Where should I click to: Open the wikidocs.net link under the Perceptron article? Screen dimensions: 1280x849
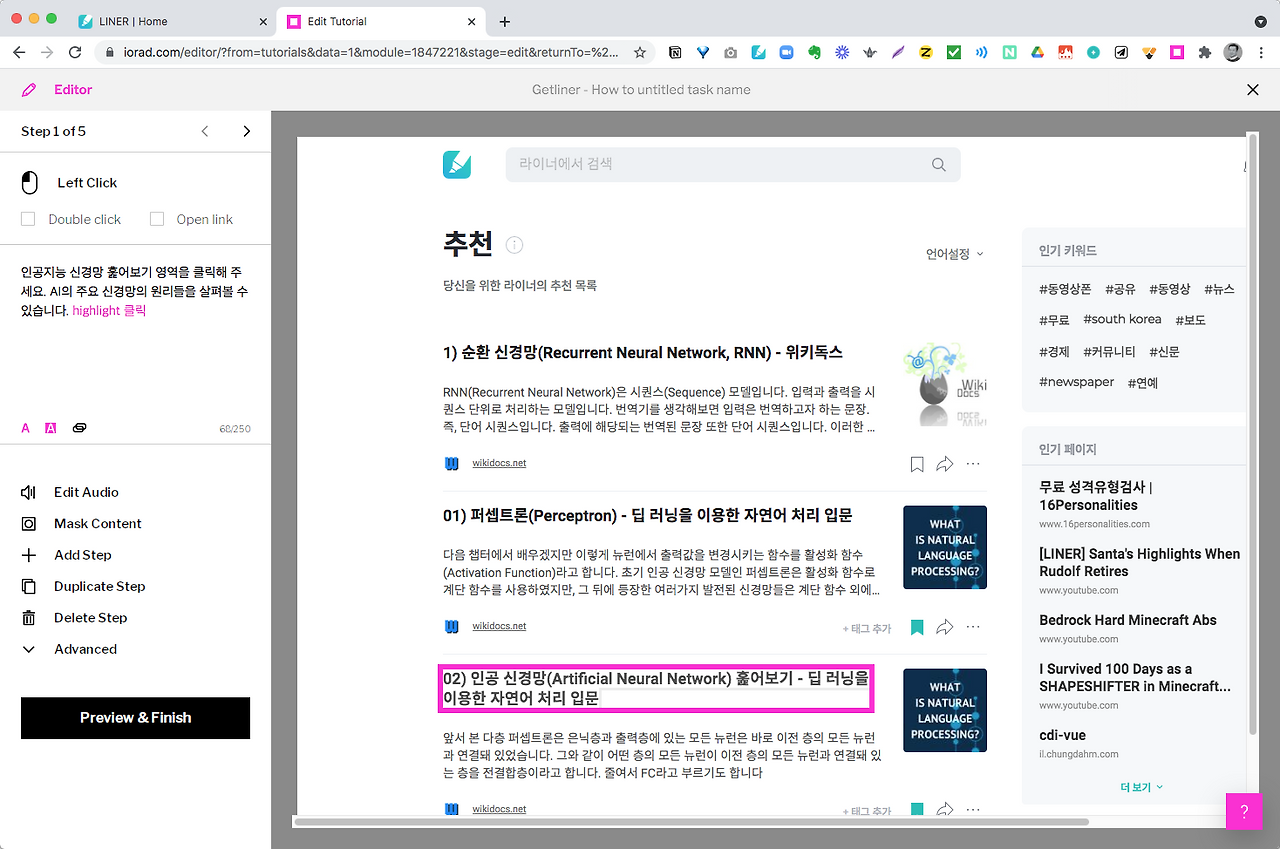pyautogui.click(x=499, y=626)
